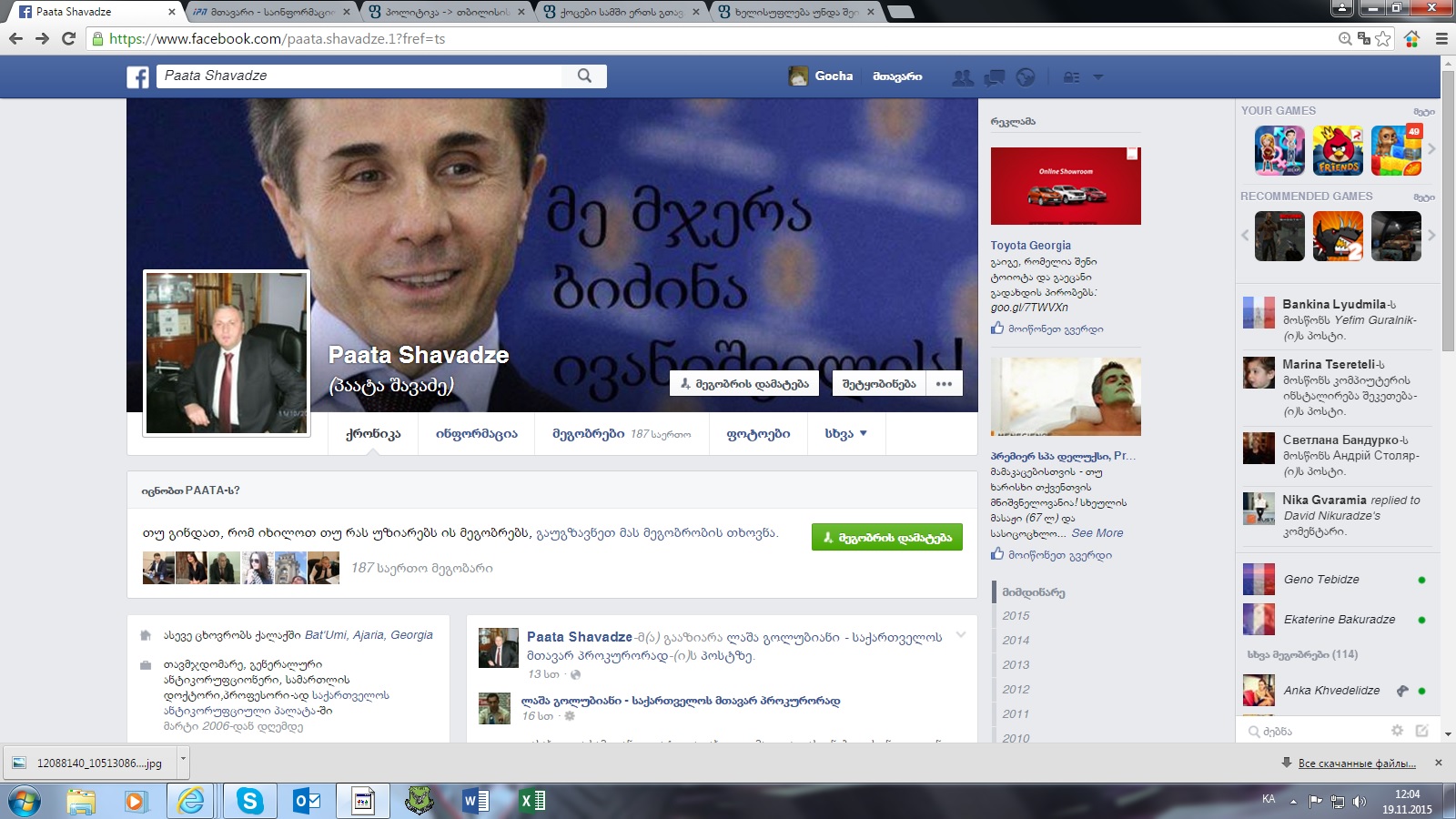
Task: Bookmark this page with star icon
Action: [1383, 38]
